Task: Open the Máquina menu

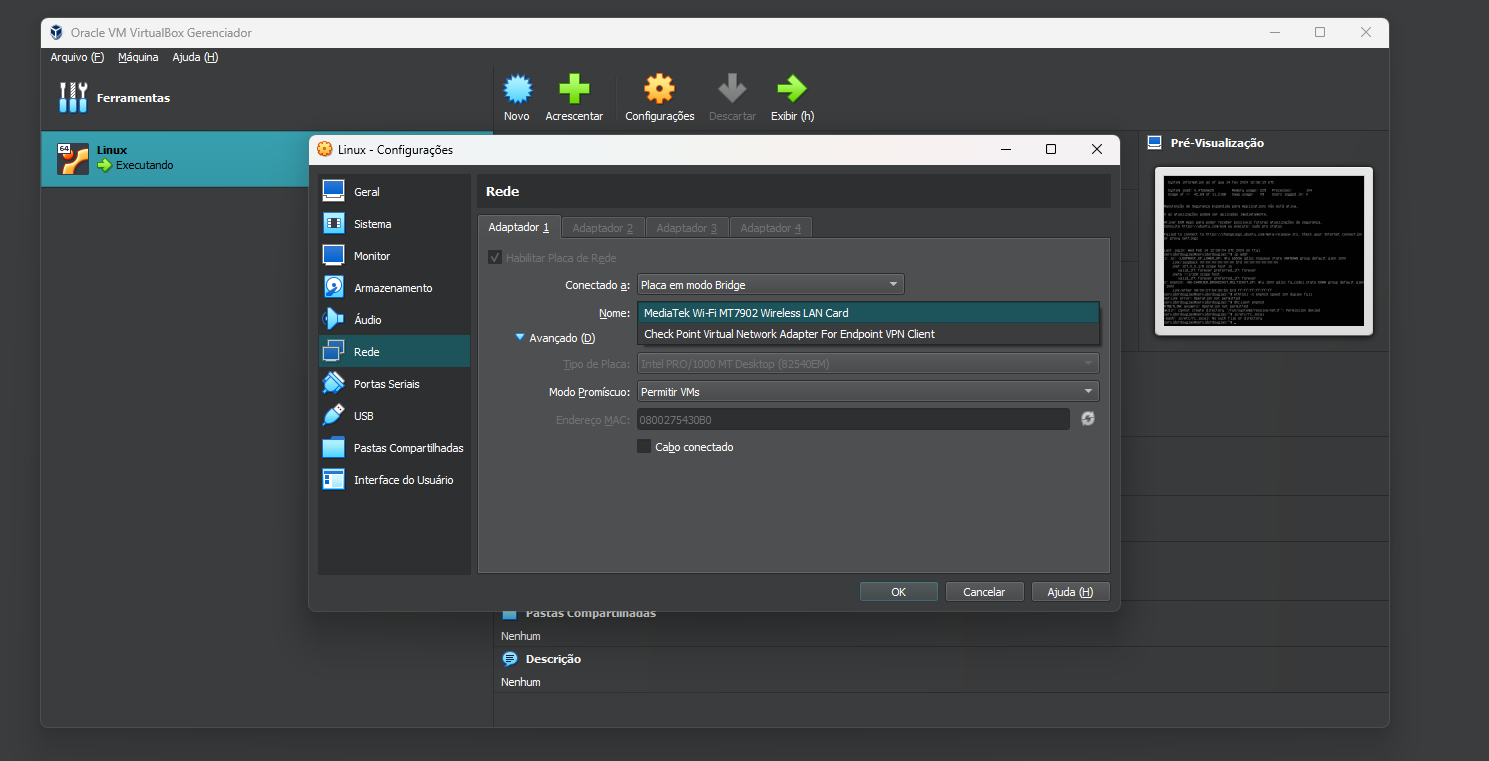Action: coord(138,57)
